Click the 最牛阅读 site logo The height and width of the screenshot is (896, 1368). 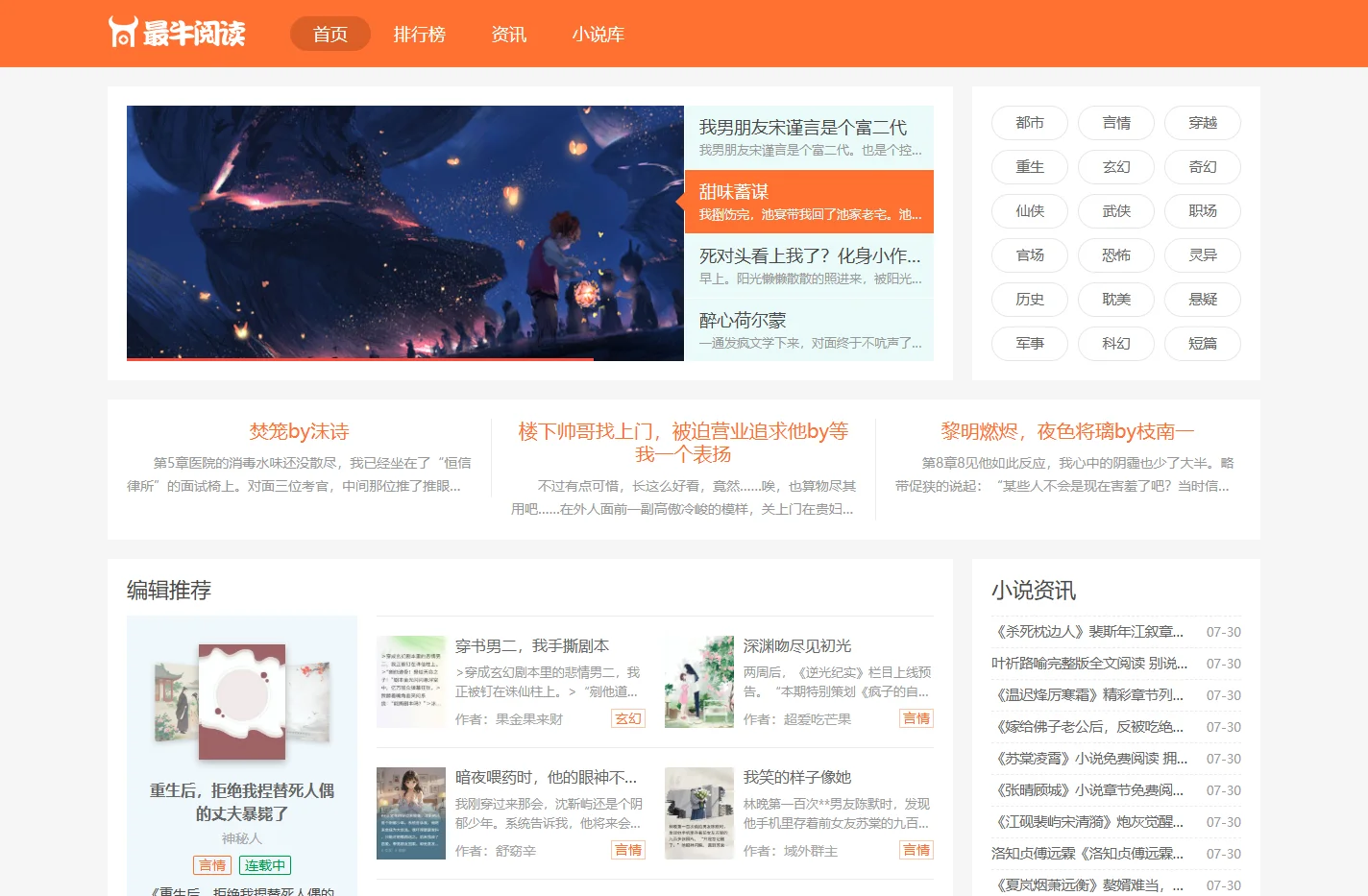pos(177,33)
